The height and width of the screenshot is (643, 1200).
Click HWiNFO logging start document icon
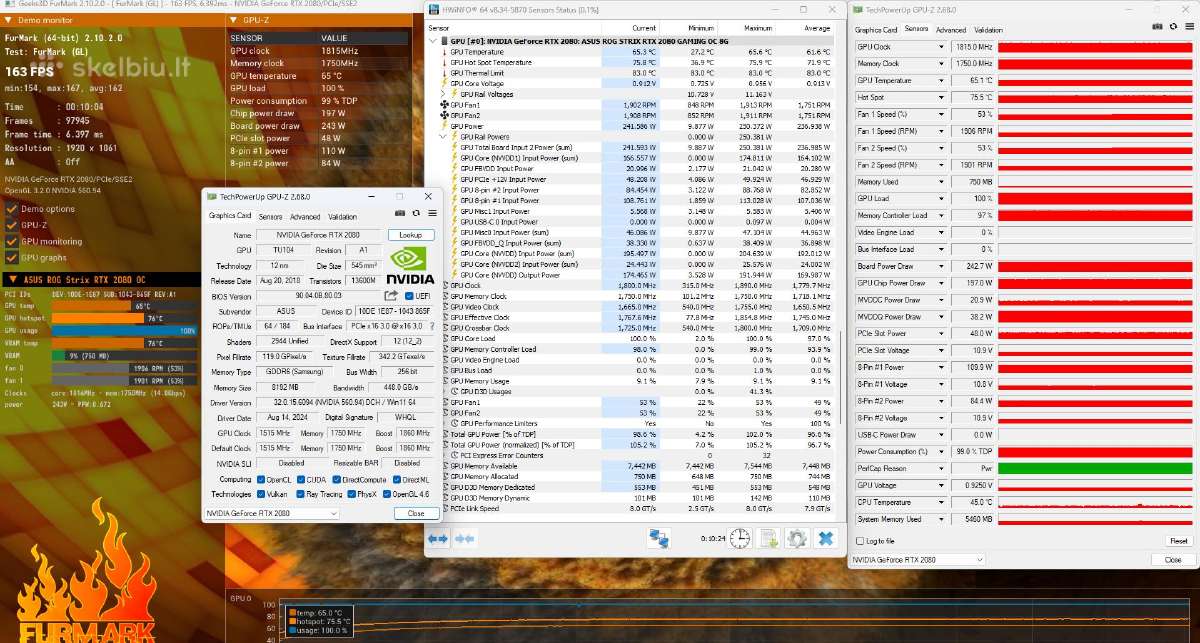[x=768, y=538]
